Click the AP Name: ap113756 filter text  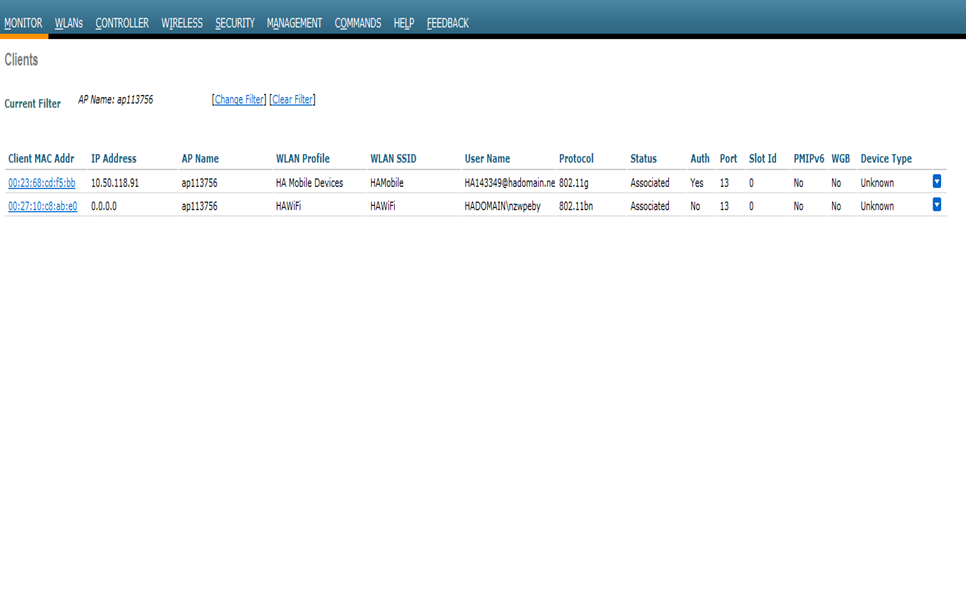tap(115, 100)
